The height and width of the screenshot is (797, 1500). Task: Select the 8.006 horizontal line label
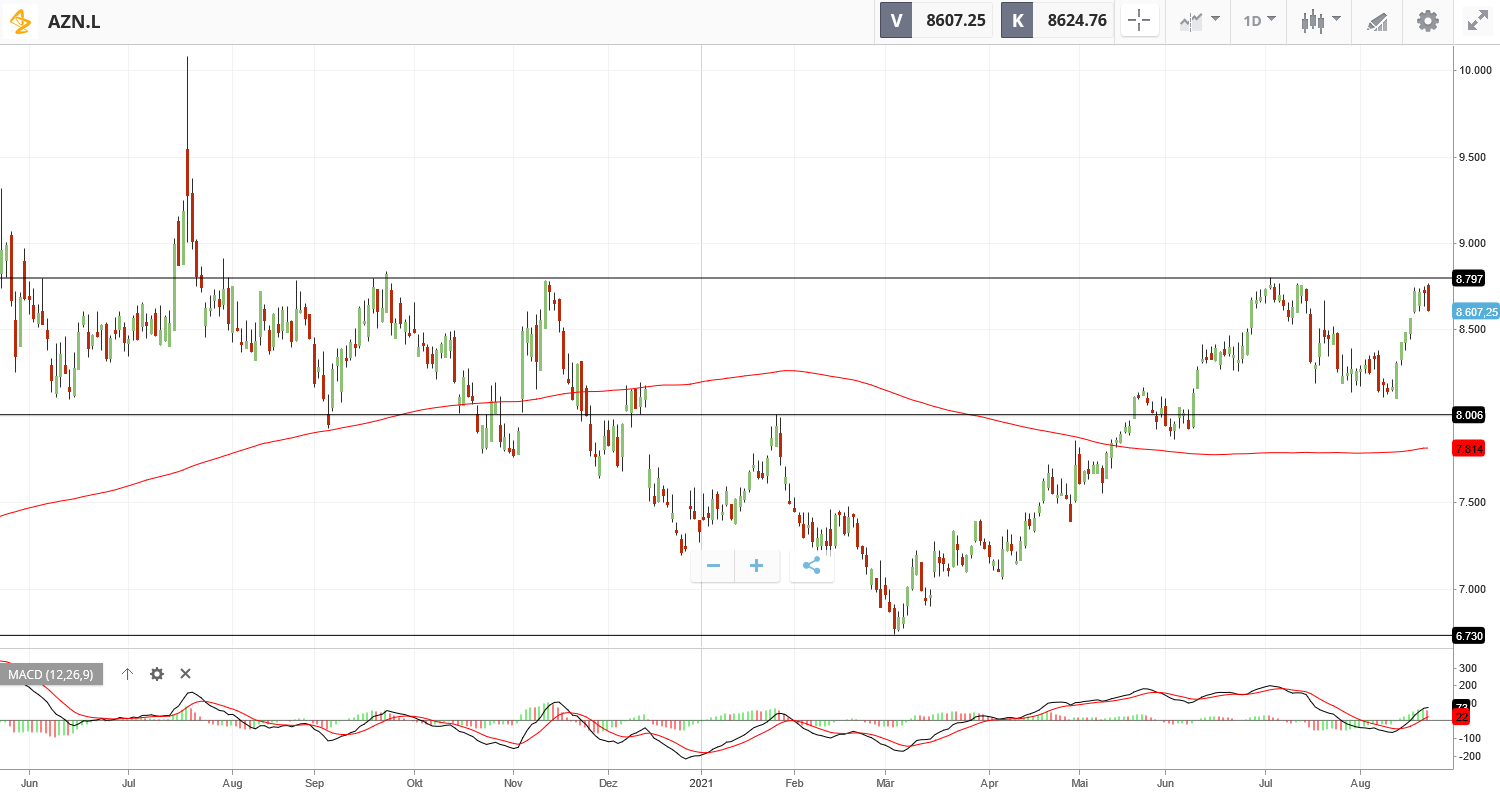pos(1469,415)
